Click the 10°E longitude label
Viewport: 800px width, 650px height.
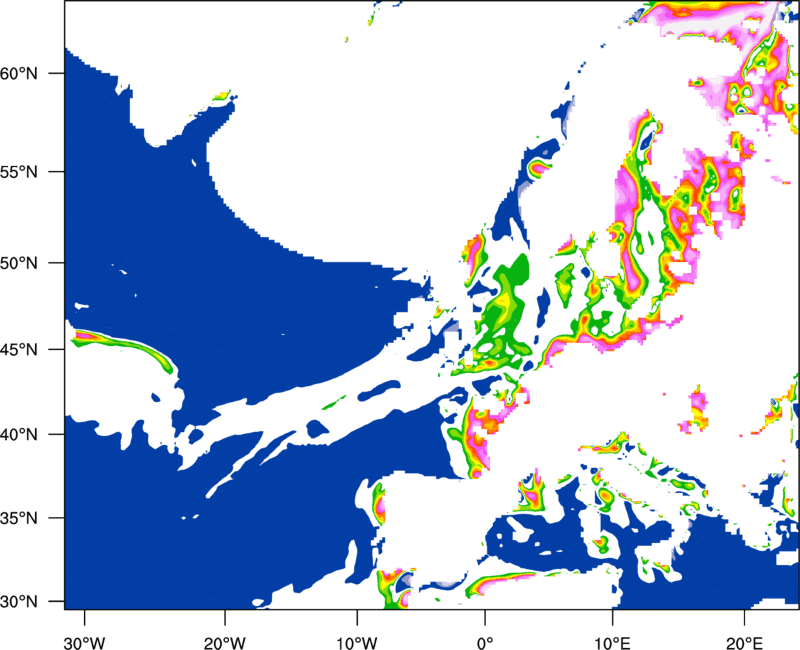coord(612,643)
